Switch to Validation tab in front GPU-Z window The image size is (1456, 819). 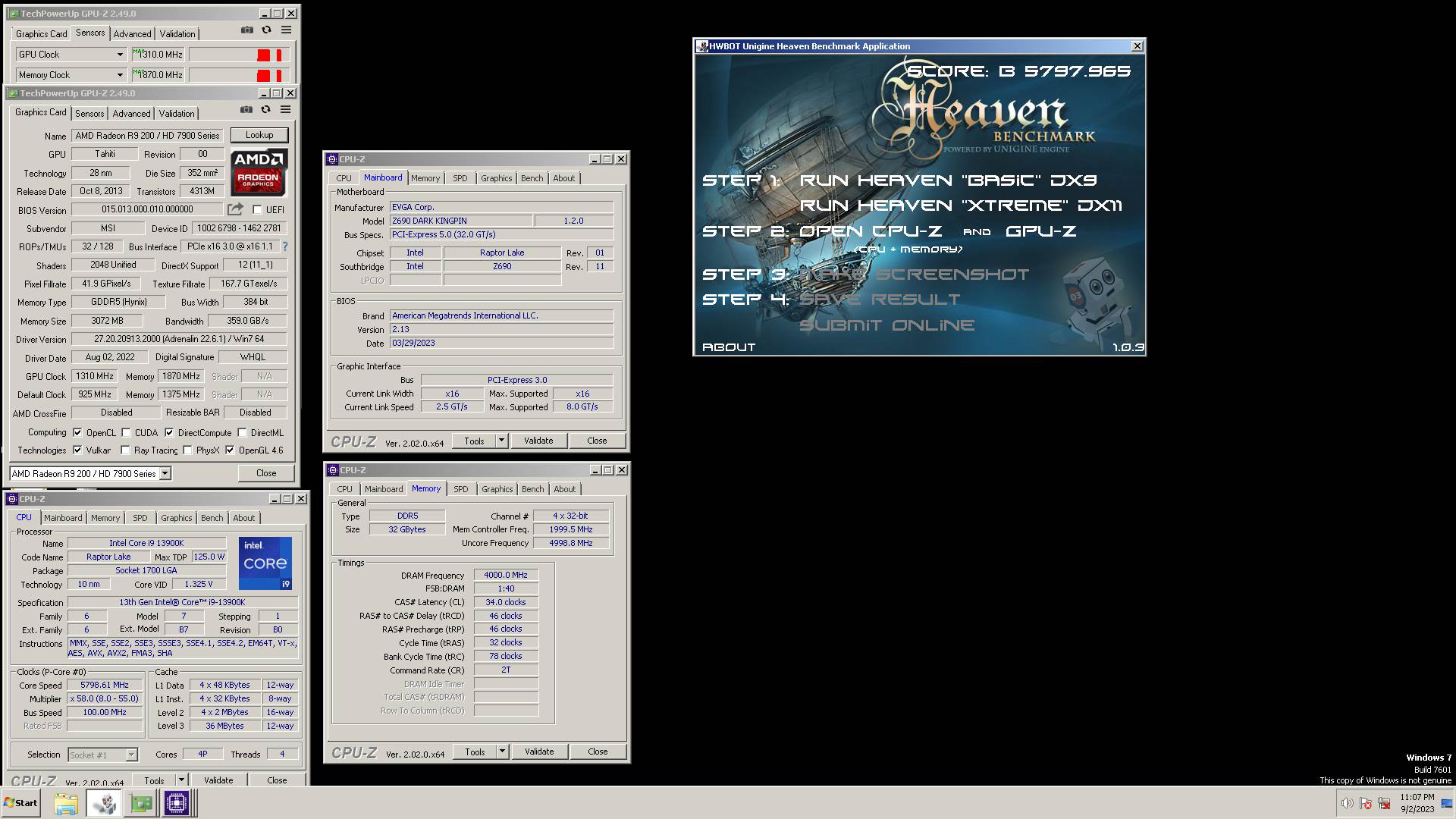[x=177, y=114]
